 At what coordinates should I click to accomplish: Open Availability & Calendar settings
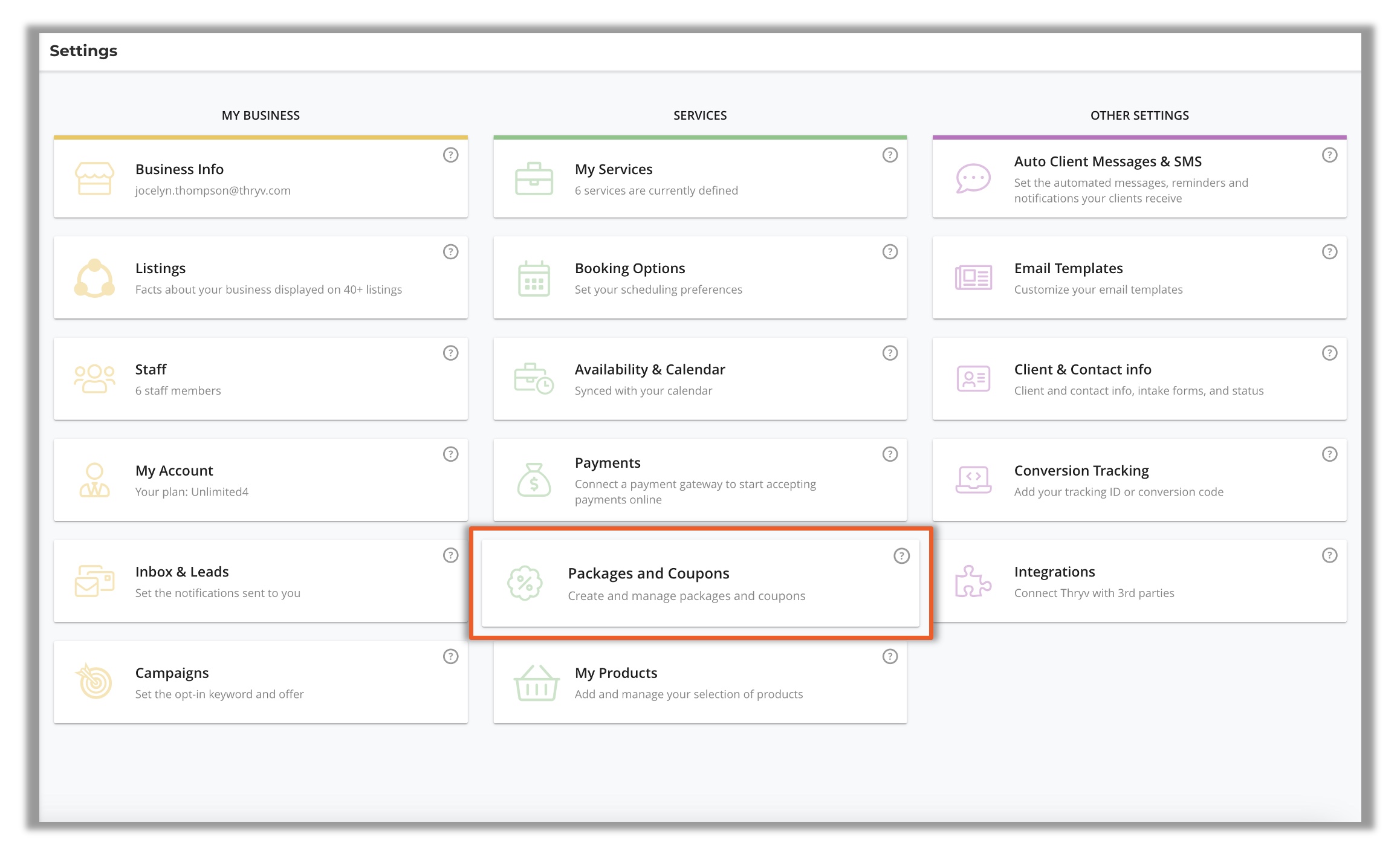point(700,379)
